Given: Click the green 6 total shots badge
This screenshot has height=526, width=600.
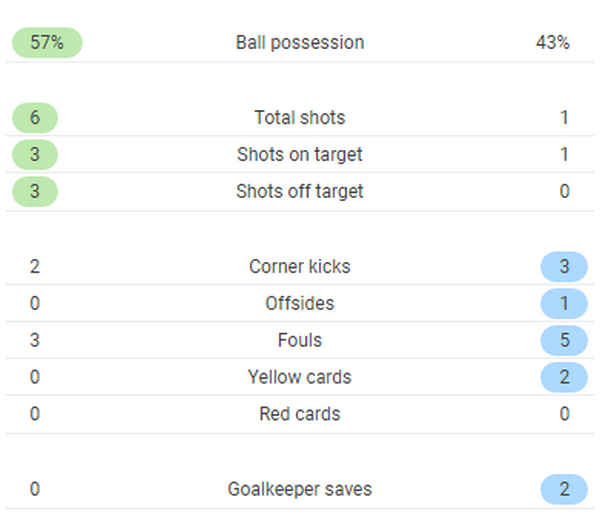Looking at the screenshot, I should coord(35,118).
